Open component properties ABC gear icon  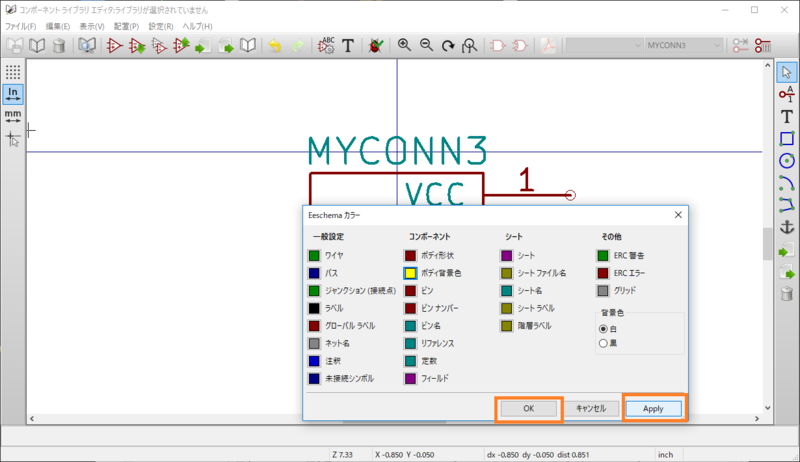coord(326,46)
